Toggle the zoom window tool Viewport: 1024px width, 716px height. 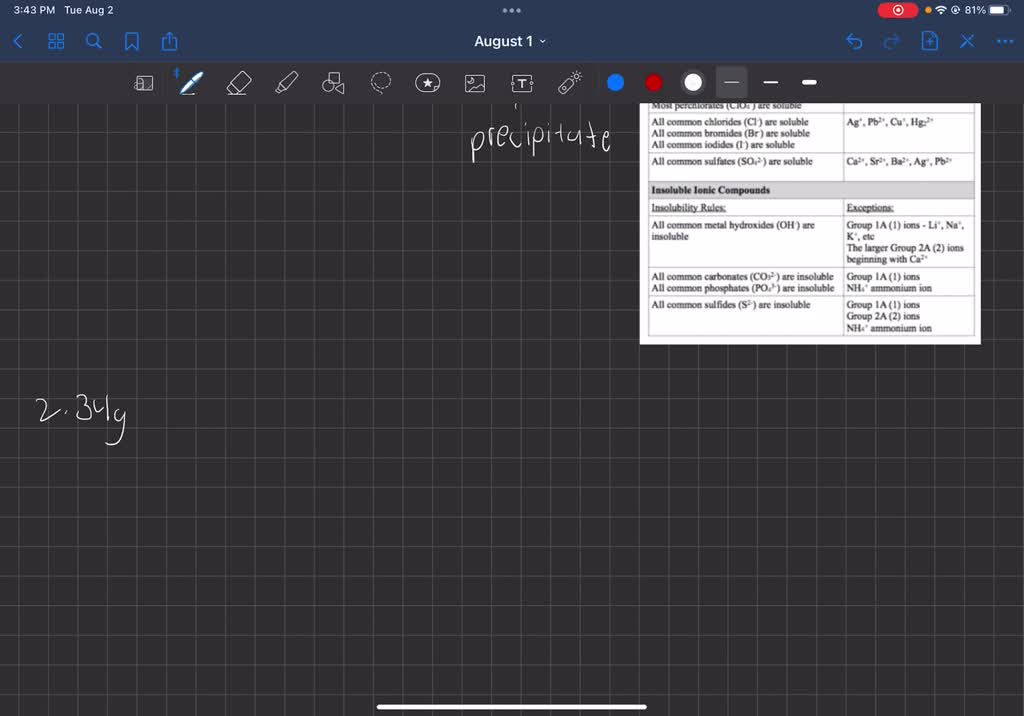[144, 83]
